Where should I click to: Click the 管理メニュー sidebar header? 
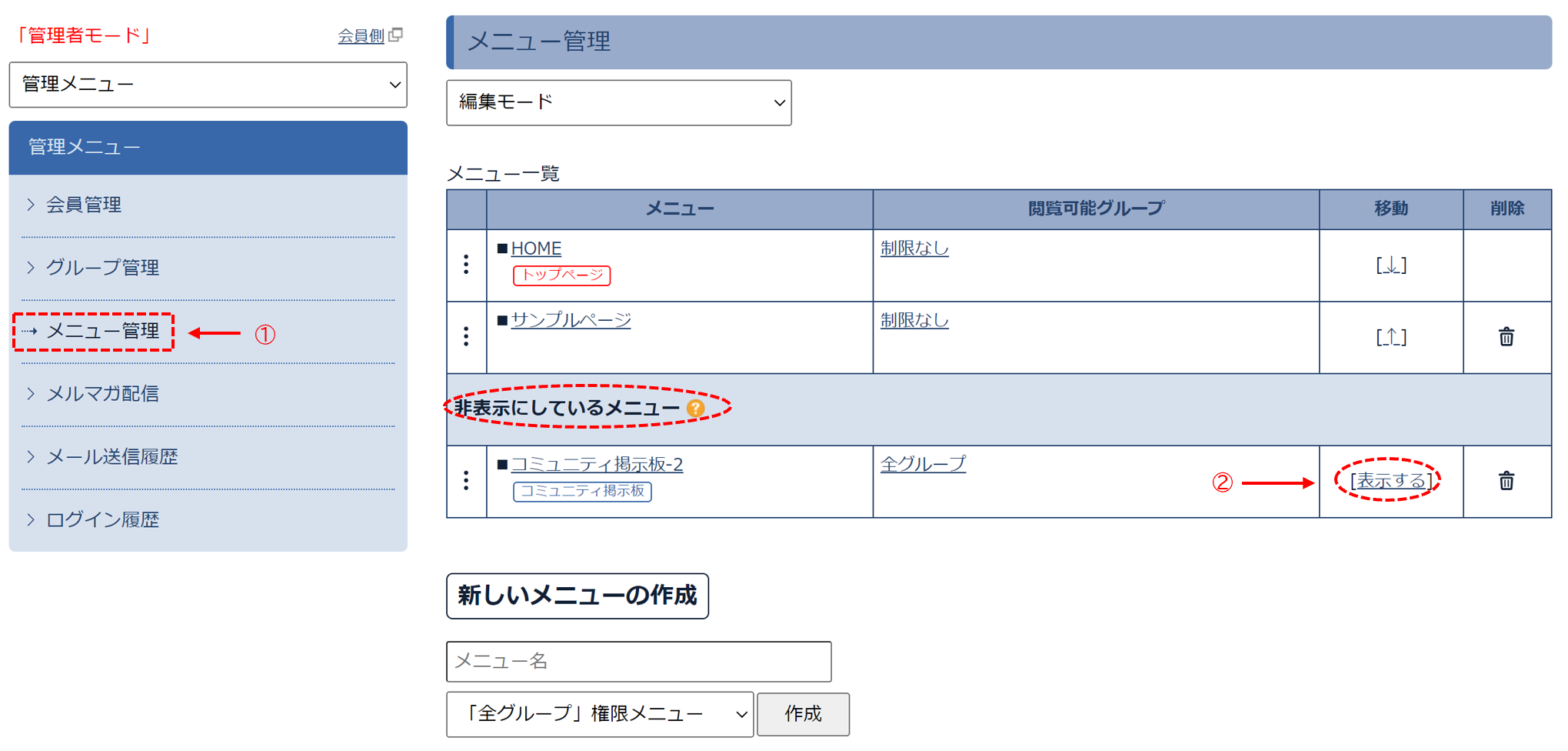coord(208,148)
